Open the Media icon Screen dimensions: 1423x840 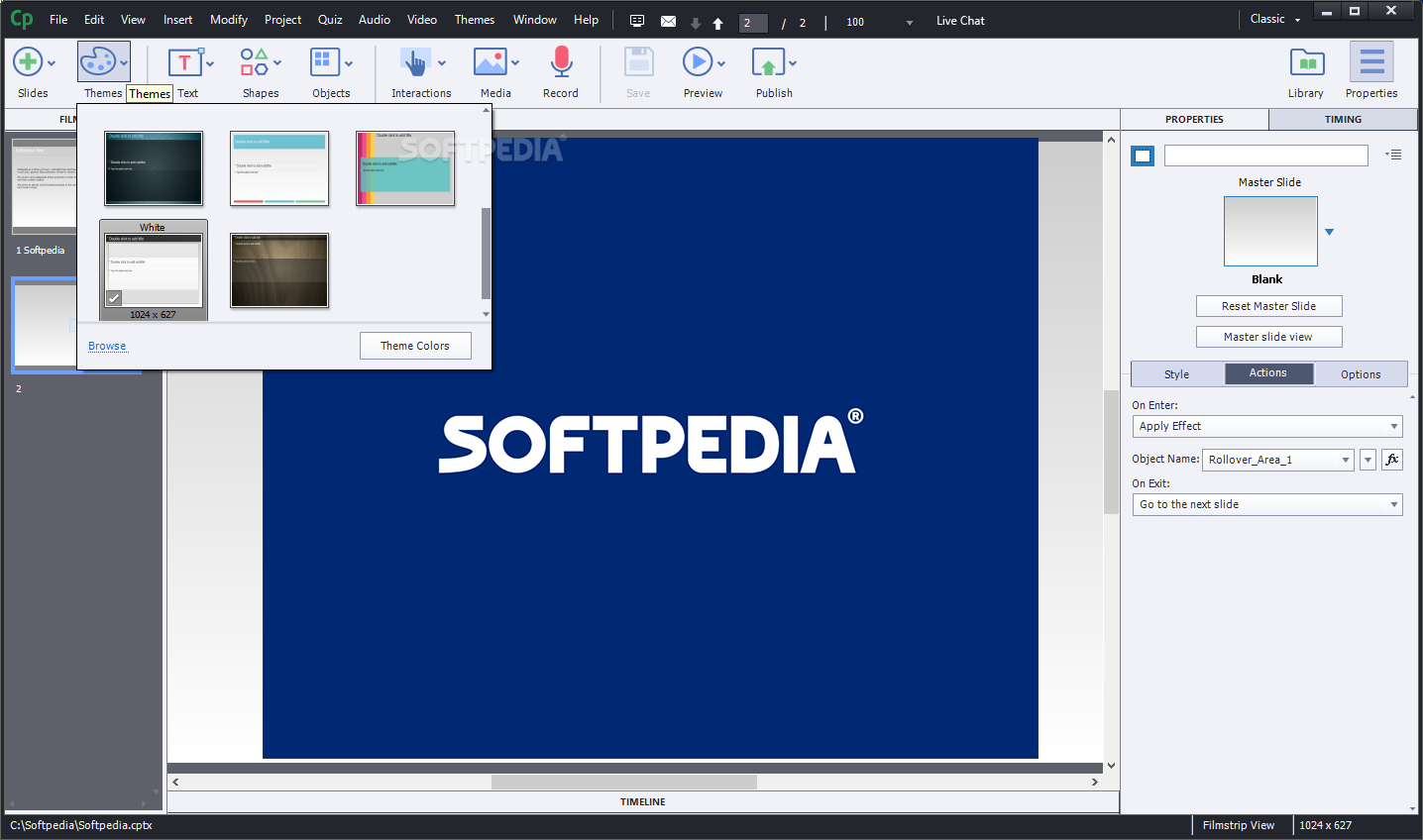click(490, 62)
